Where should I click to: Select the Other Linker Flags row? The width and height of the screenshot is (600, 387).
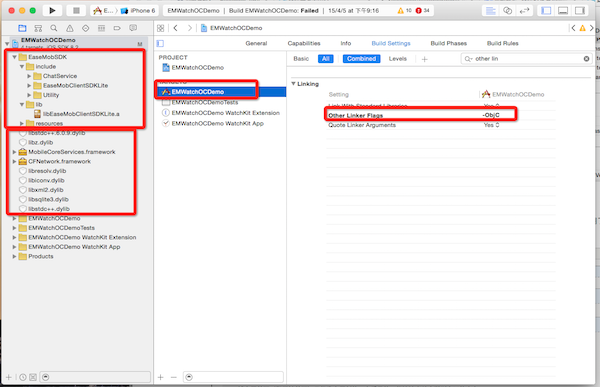click(441, 115)
